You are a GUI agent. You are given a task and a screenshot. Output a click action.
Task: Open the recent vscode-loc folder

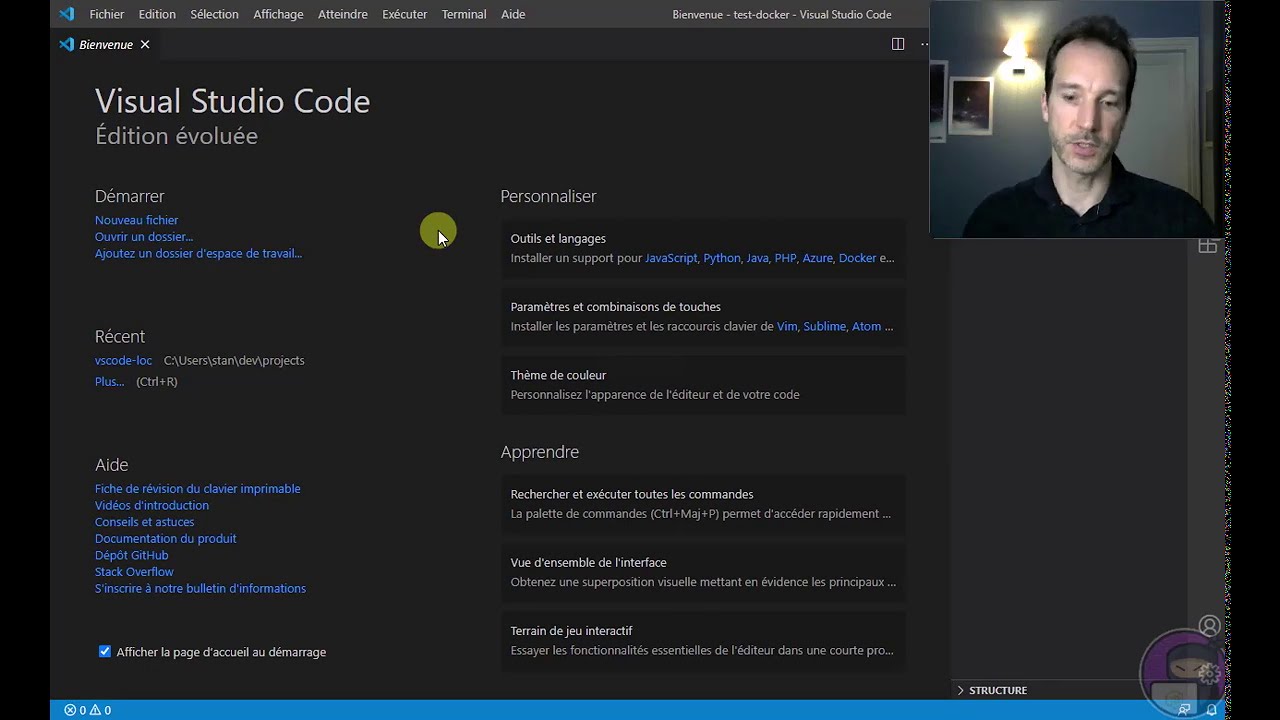[124, 360]
